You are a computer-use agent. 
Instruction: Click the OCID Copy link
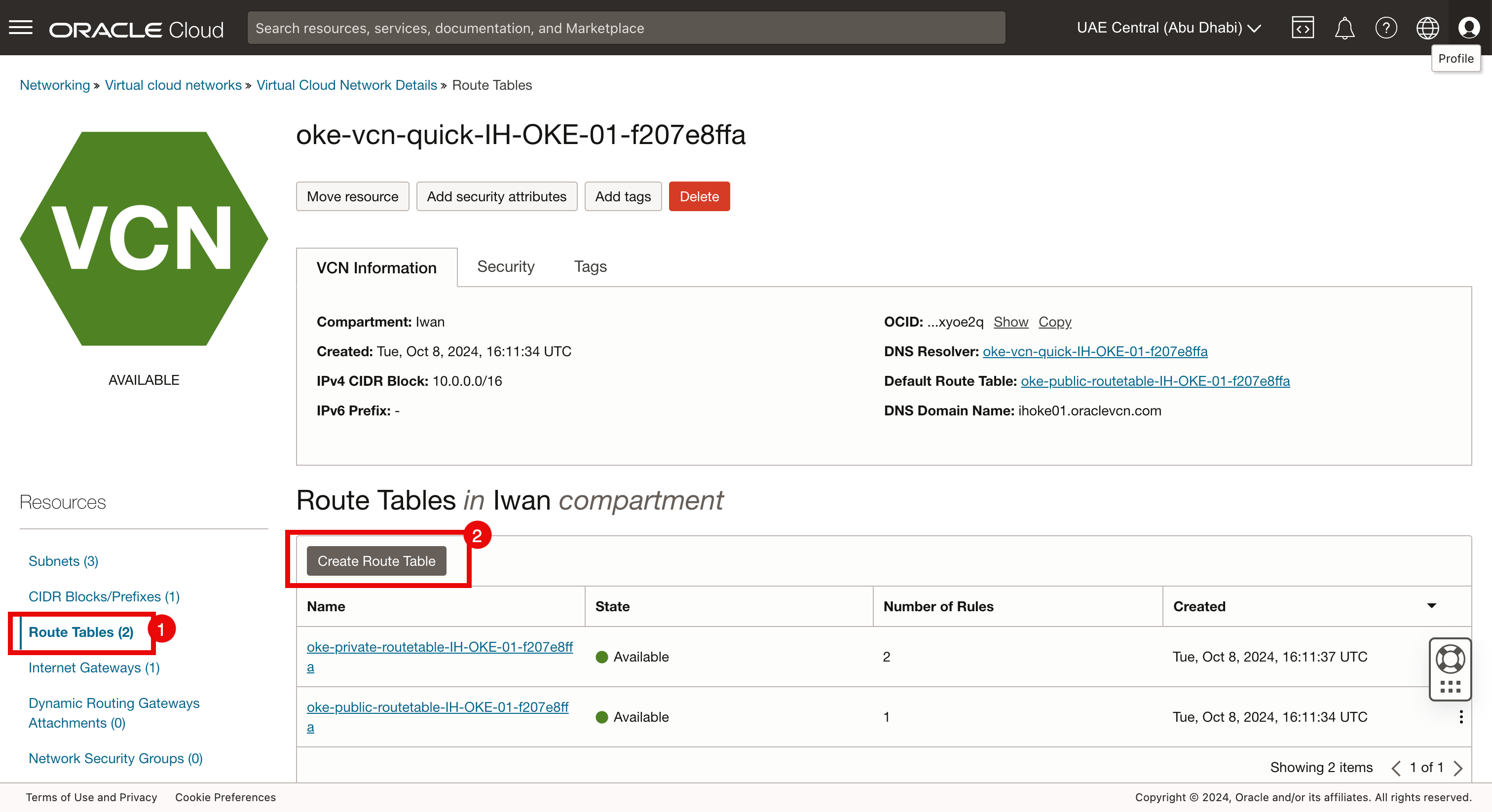[x=1054, y=322]
